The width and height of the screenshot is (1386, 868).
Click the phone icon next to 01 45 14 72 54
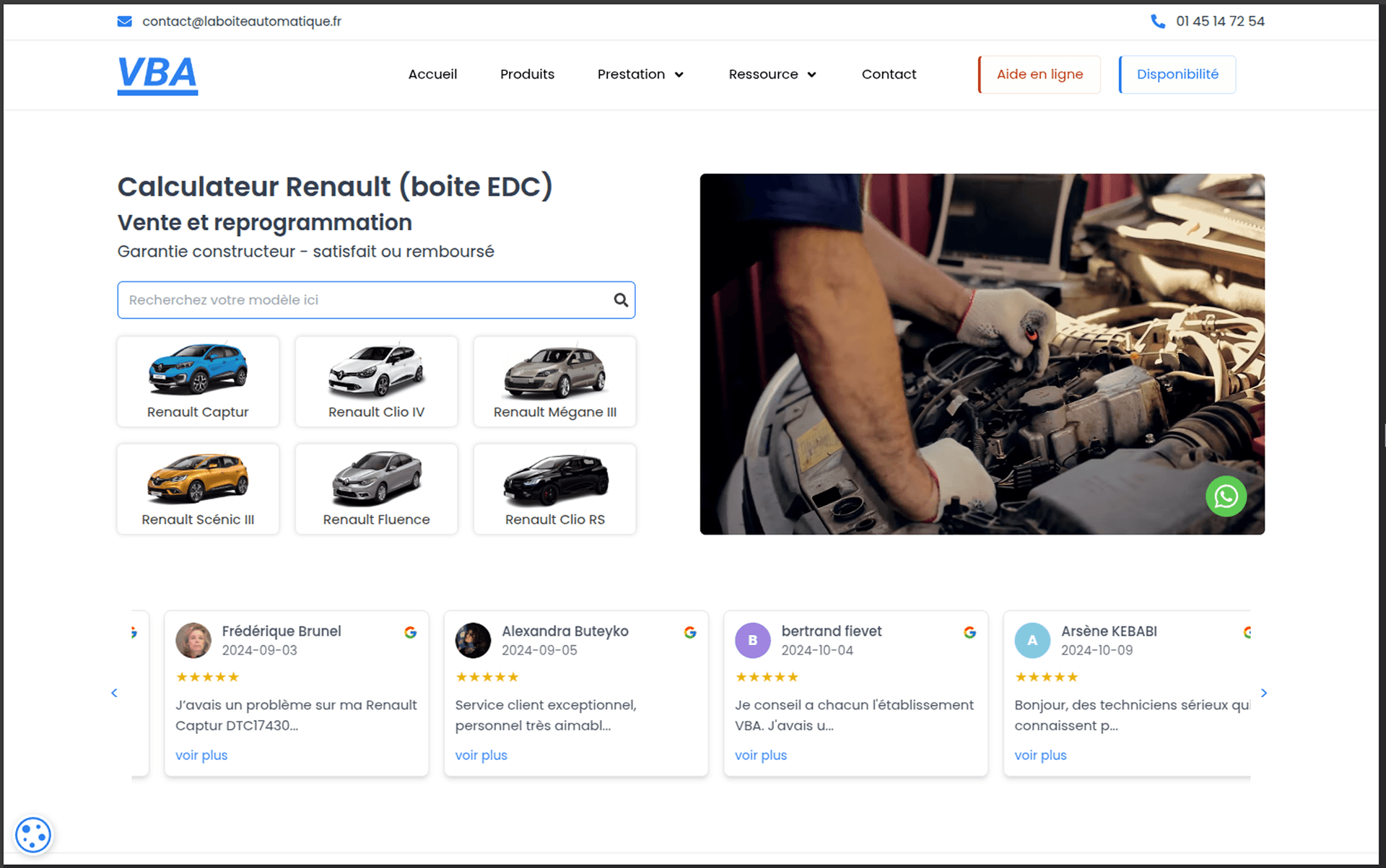click(1158, 21)
